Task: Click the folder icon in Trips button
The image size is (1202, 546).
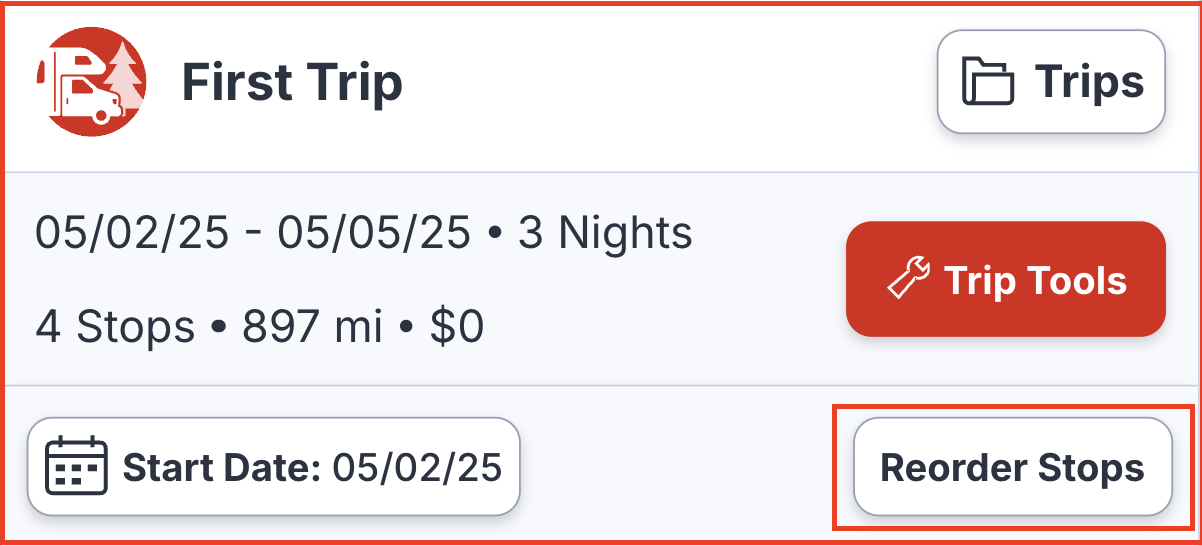Action: pyautogui.click(x=988, y=82)
